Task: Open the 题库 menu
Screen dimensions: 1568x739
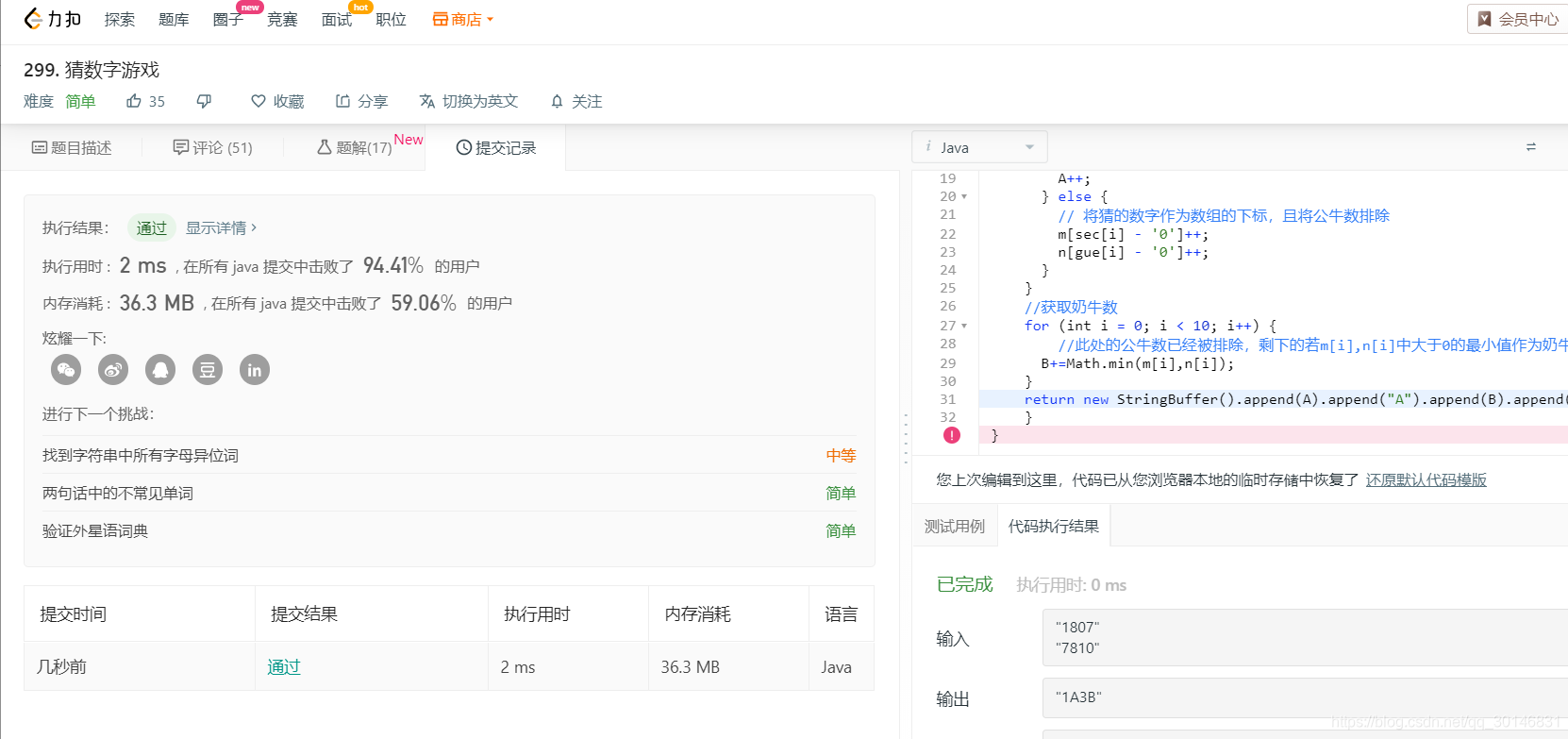Action: click(x=174, y=20)
